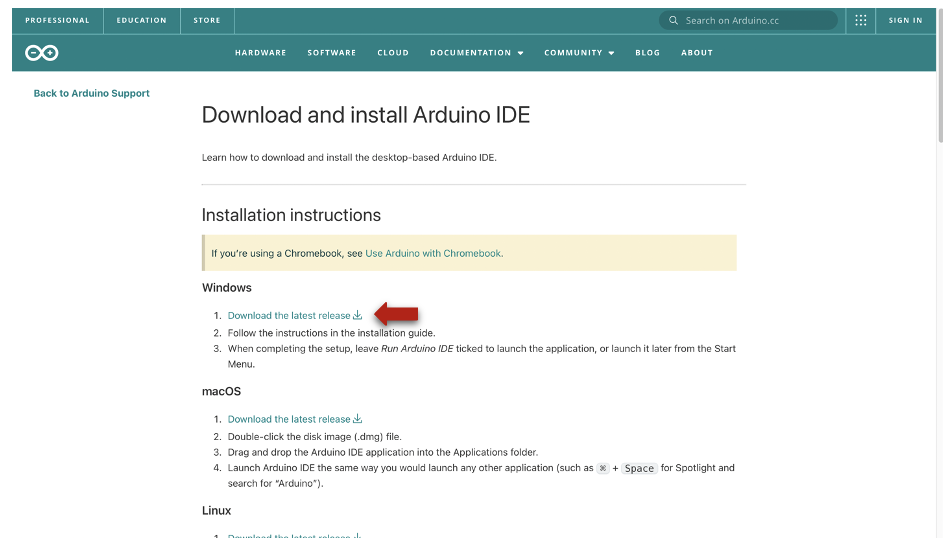Click Windows Download the latest release link
The width and height of the screenshot is (943, 558).
[x=289, y=315]
